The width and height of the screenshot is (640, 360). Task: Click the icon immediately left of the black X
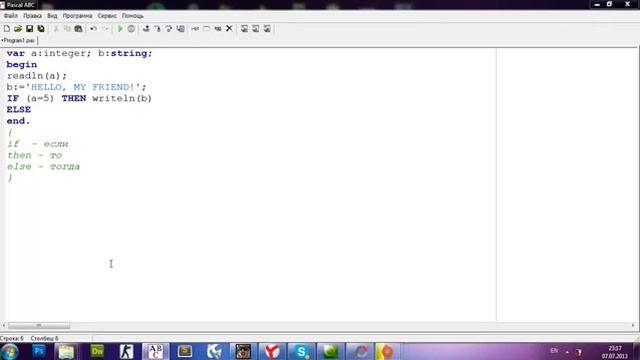(218, 29)
